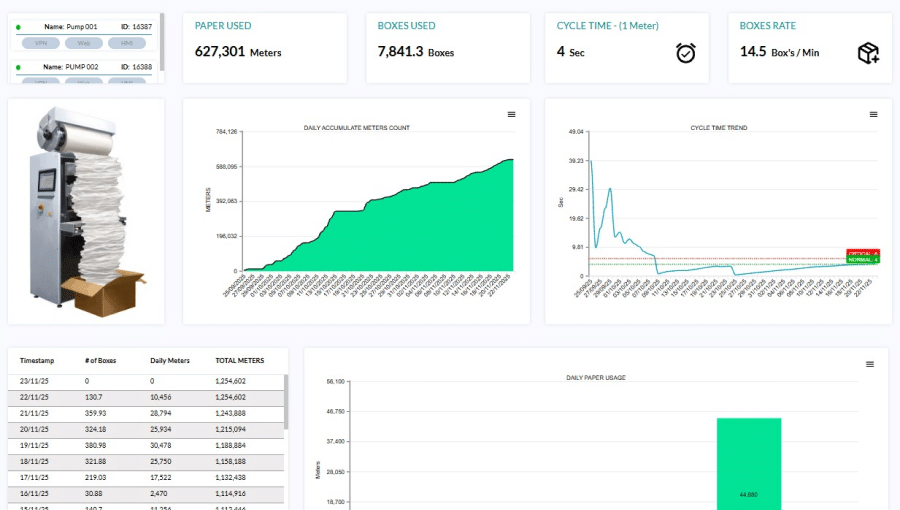Open the Daily Accumulate Meters chart menu
900x510 pixels.
pyautogui.click(x=511, y=115)
